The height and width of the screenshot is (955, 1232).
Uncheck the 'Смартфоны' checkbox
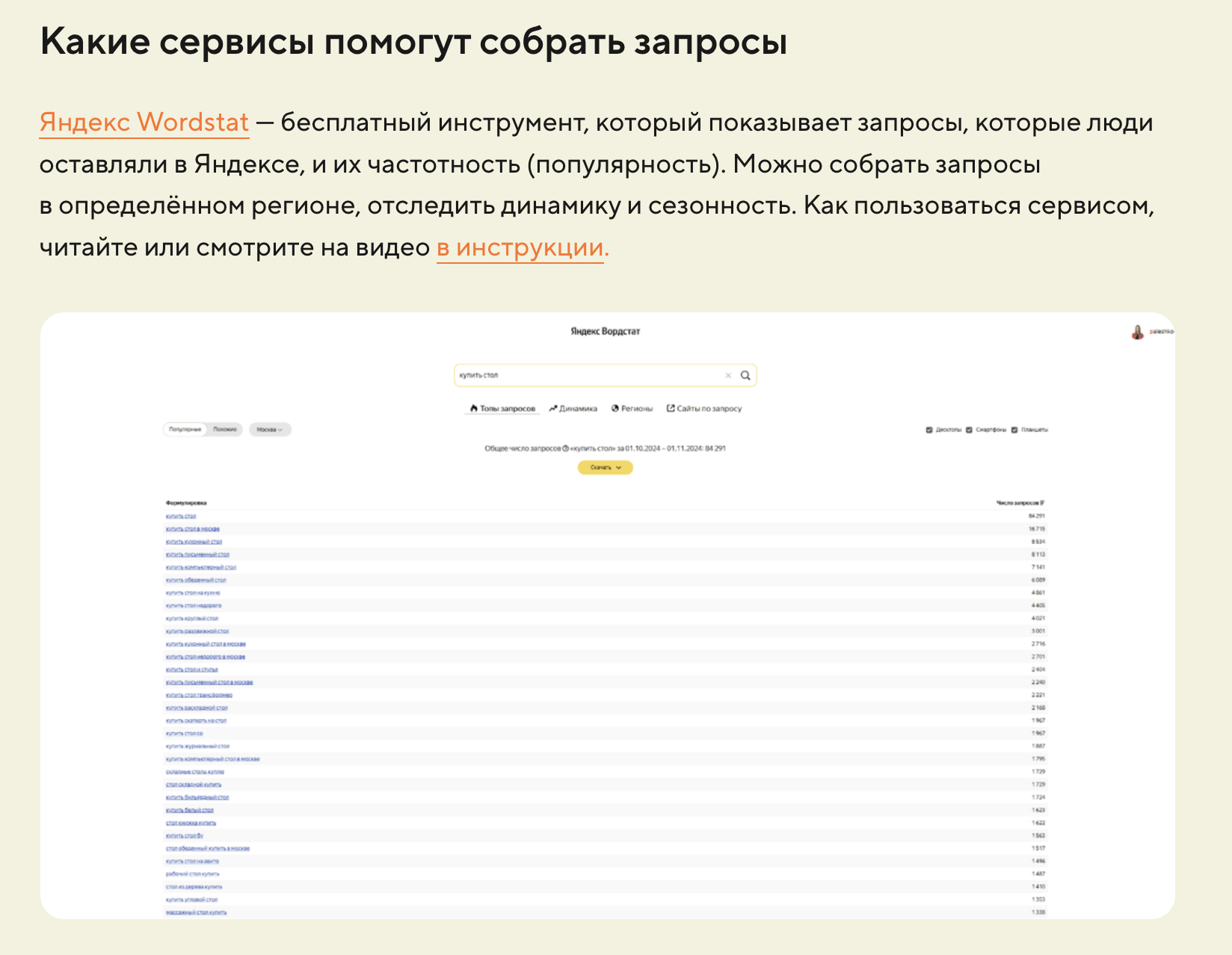[x=969, y=430]
